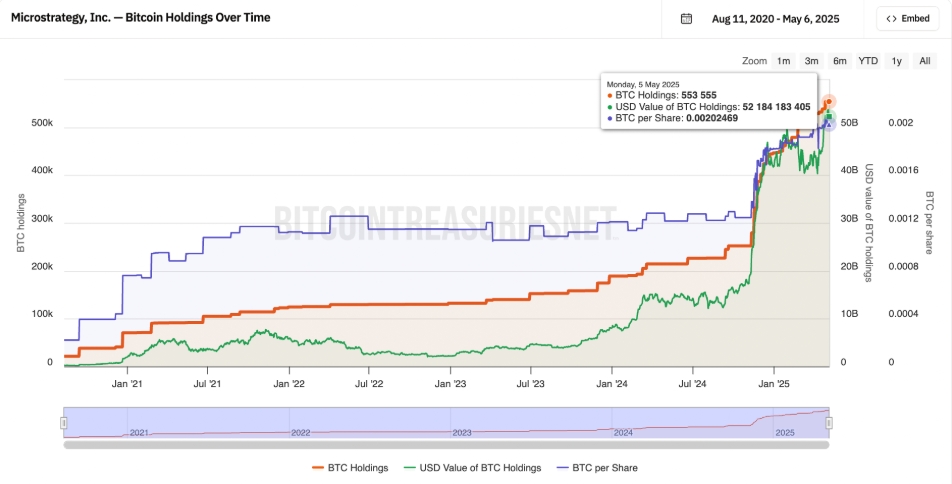Click the chart title Microstrategy, Inc. — Bitcoin Holdings Over Time

tap(141, 18)
